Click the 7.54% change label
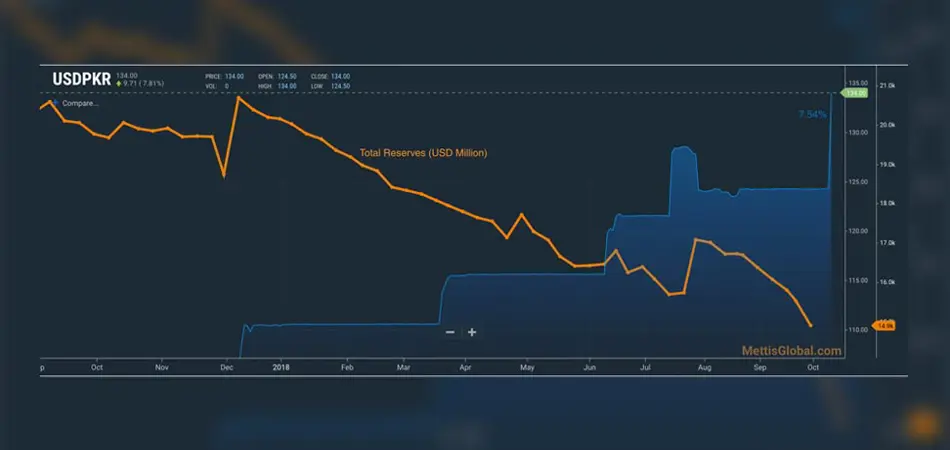The height and width of the screenshot is (450, 950). pyautogui.click(x=812, y=115)
